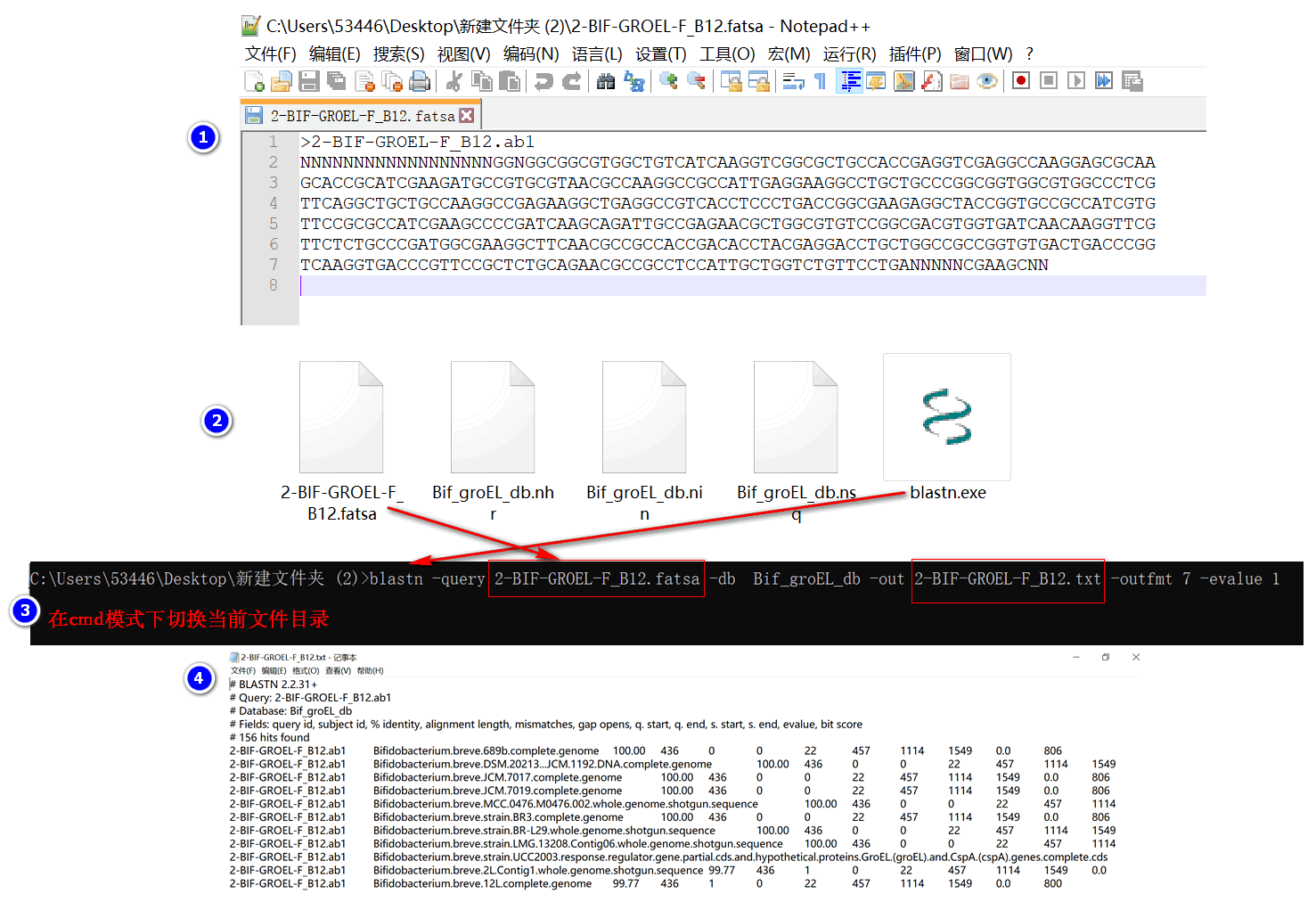Select the Bif_groEL_db.nin file icon

coord(644,417)
